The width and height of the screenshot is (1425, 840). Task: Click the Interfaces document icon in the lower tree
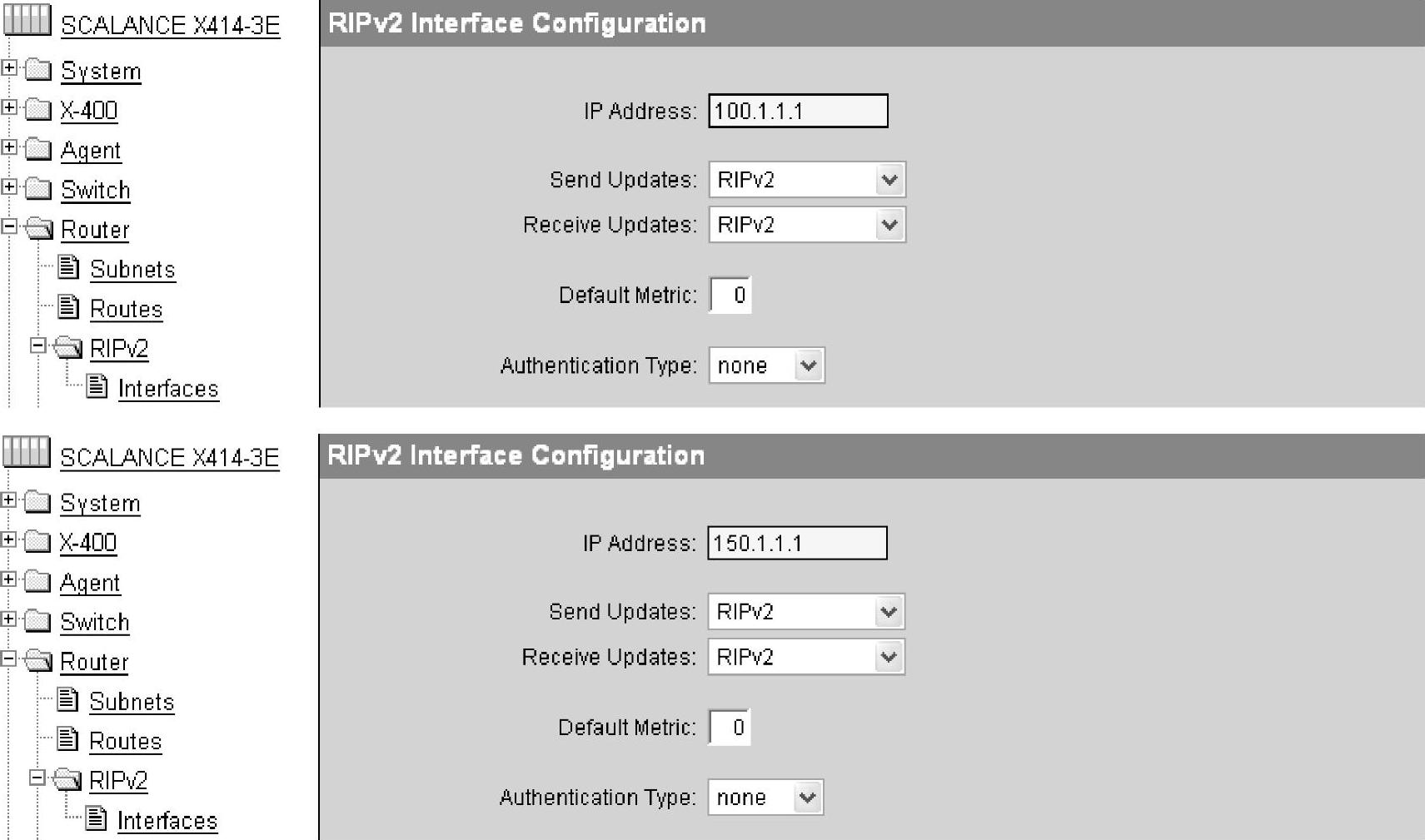[97, 819]
